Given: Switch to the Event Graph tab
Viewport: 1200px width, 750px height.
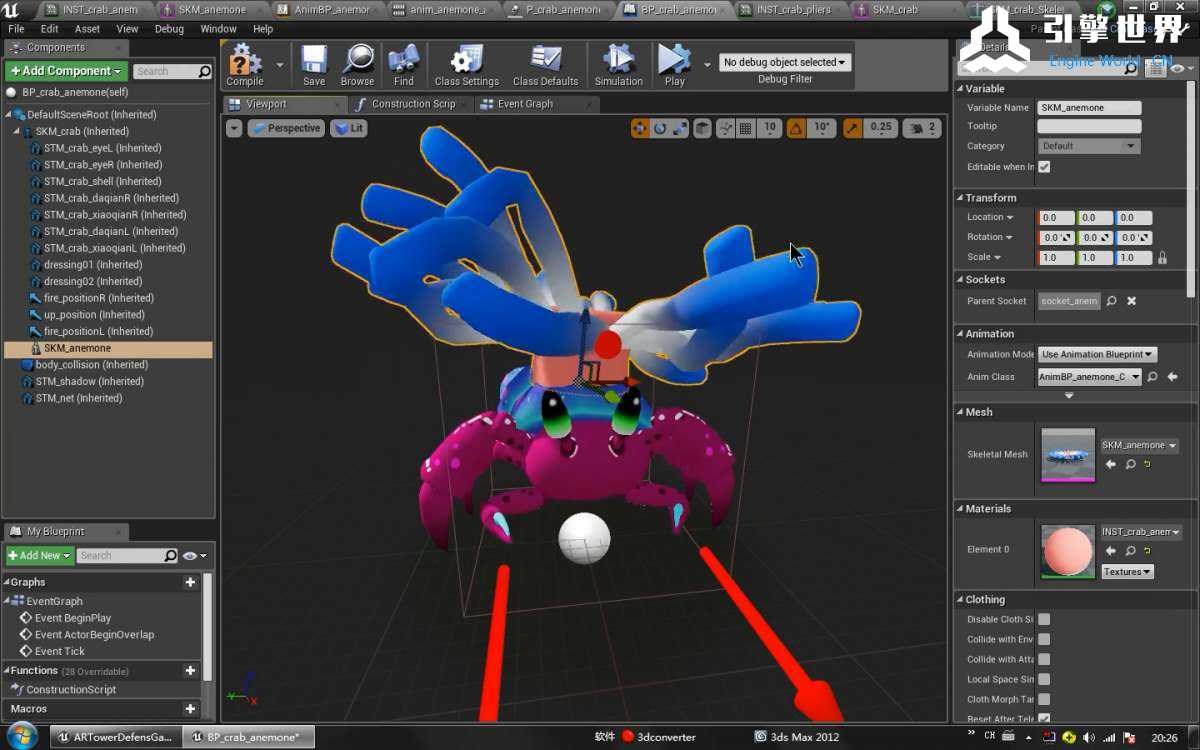Looking at the screenshot, I should pos(525,104).
